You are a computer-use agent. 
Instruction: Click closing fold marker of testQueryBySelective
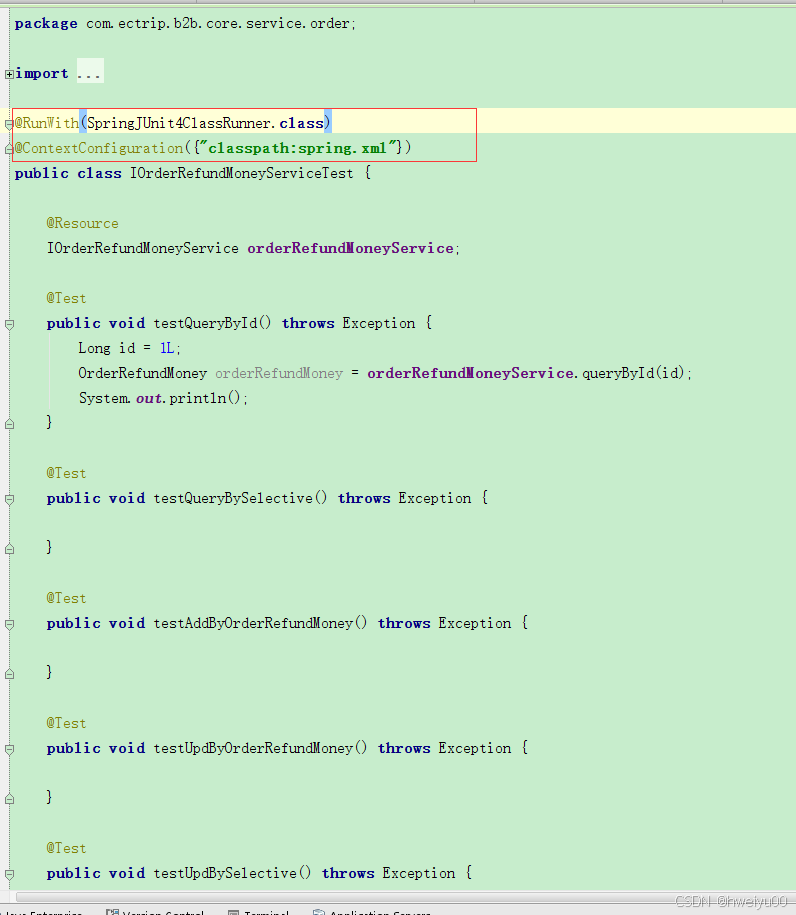point(9,549)
